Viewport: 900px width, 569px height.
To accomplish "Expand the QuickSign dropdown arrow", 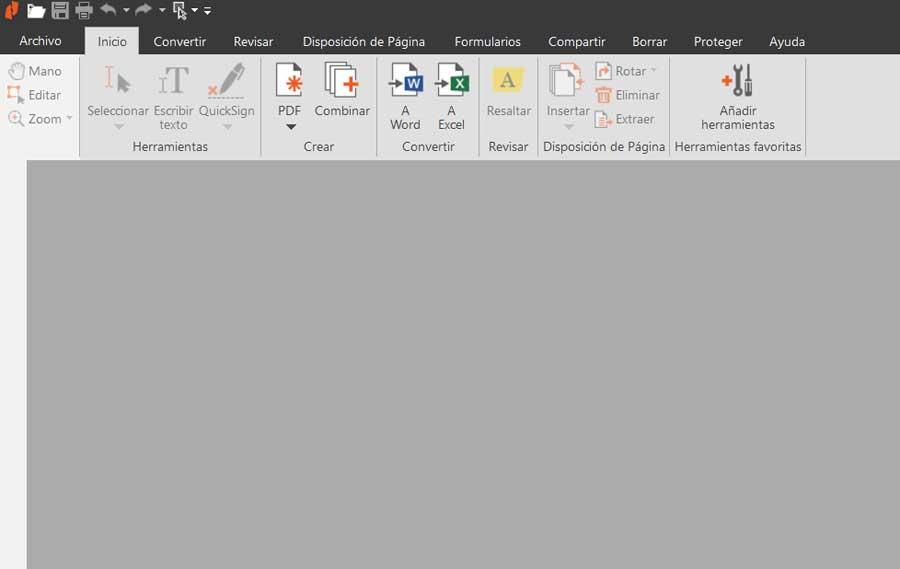I will [227, 127].
